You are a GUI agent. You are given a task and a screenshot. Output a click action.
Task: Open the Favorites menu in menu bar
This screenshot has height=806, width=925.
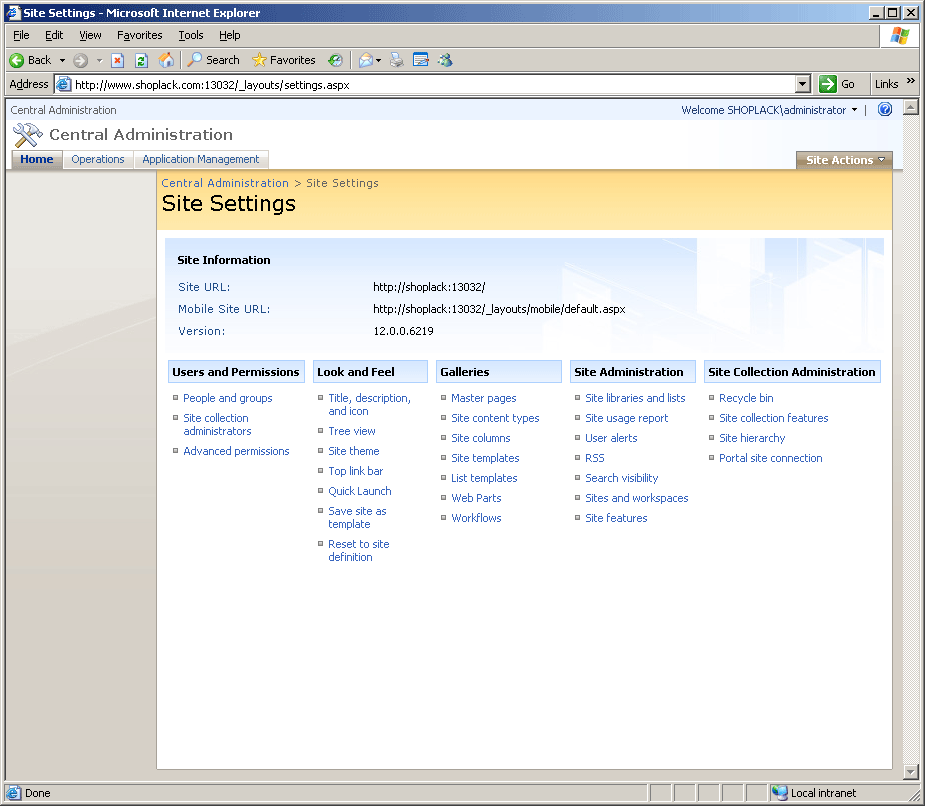pyautogui.click(x=139, y=35)
